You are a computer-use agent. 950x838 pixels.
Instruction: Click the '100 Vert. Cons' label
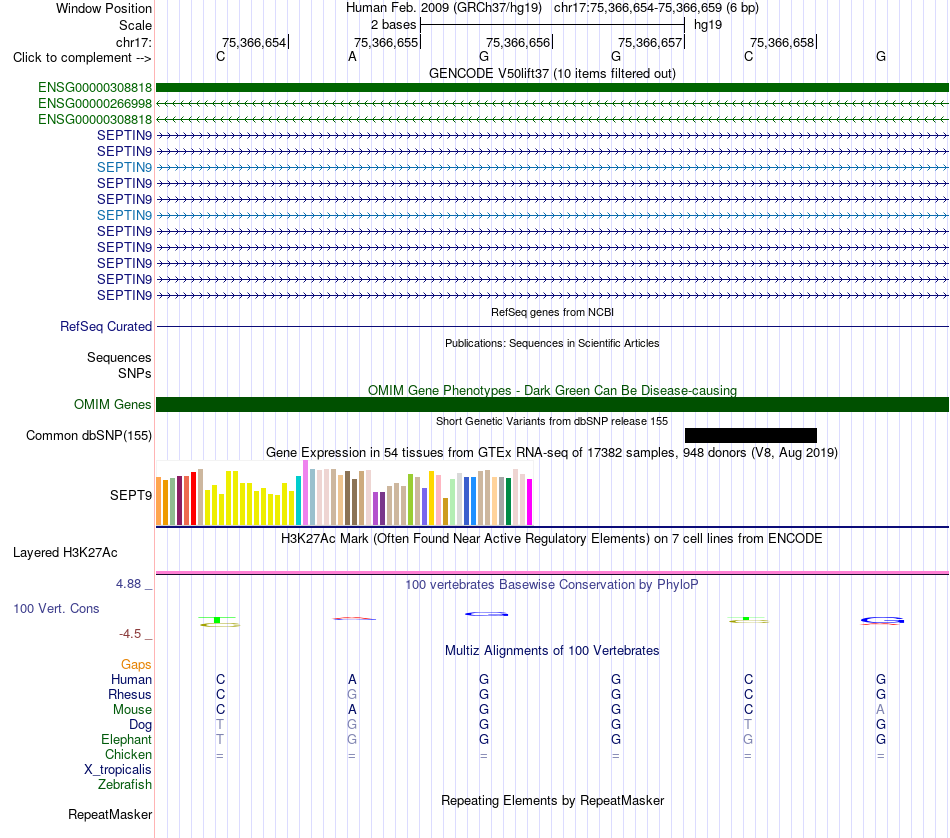[x=56, y=608]
